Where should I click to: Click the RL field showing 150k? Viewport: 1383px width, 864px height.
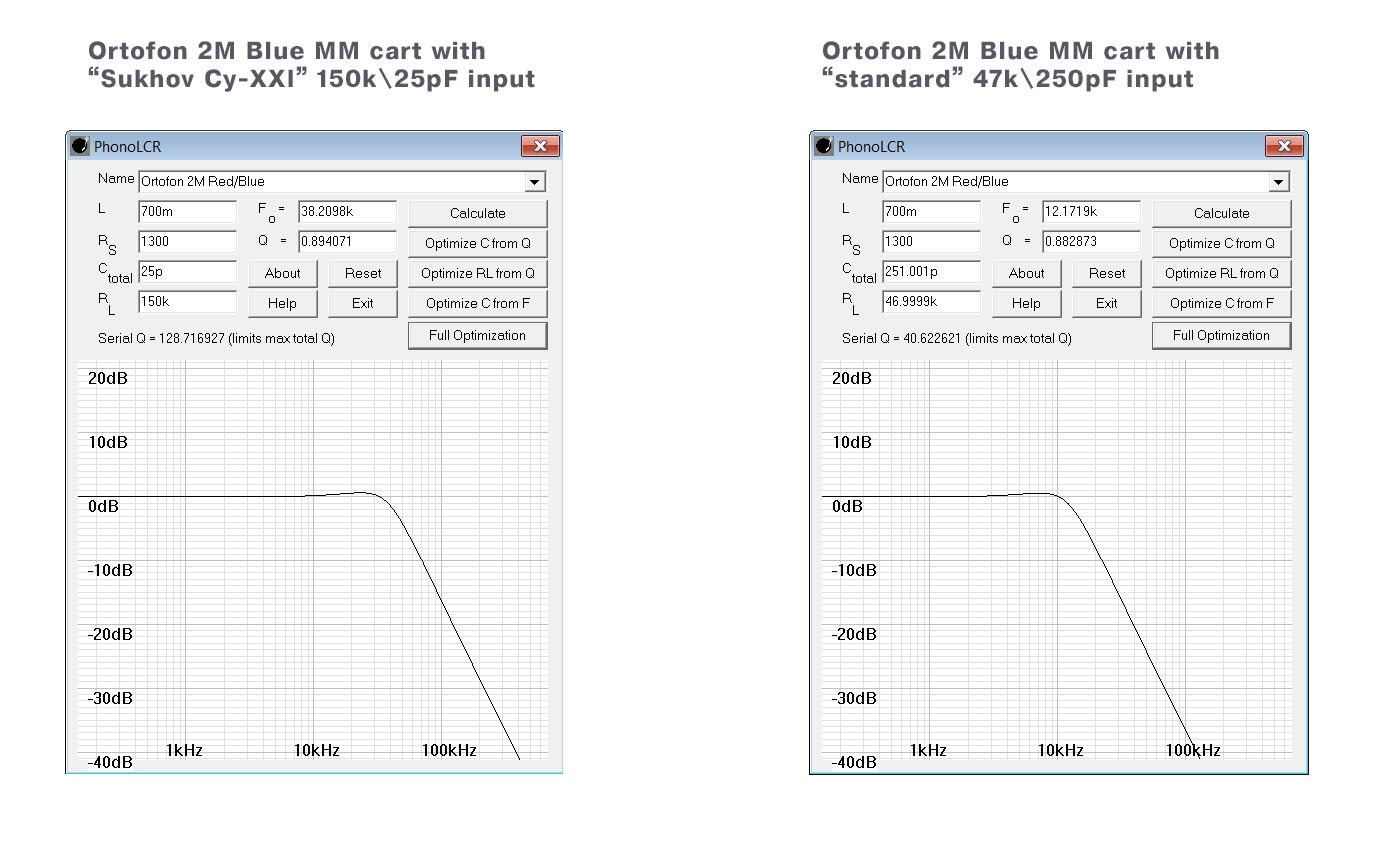pyautogui.click(x=187, y=302)
